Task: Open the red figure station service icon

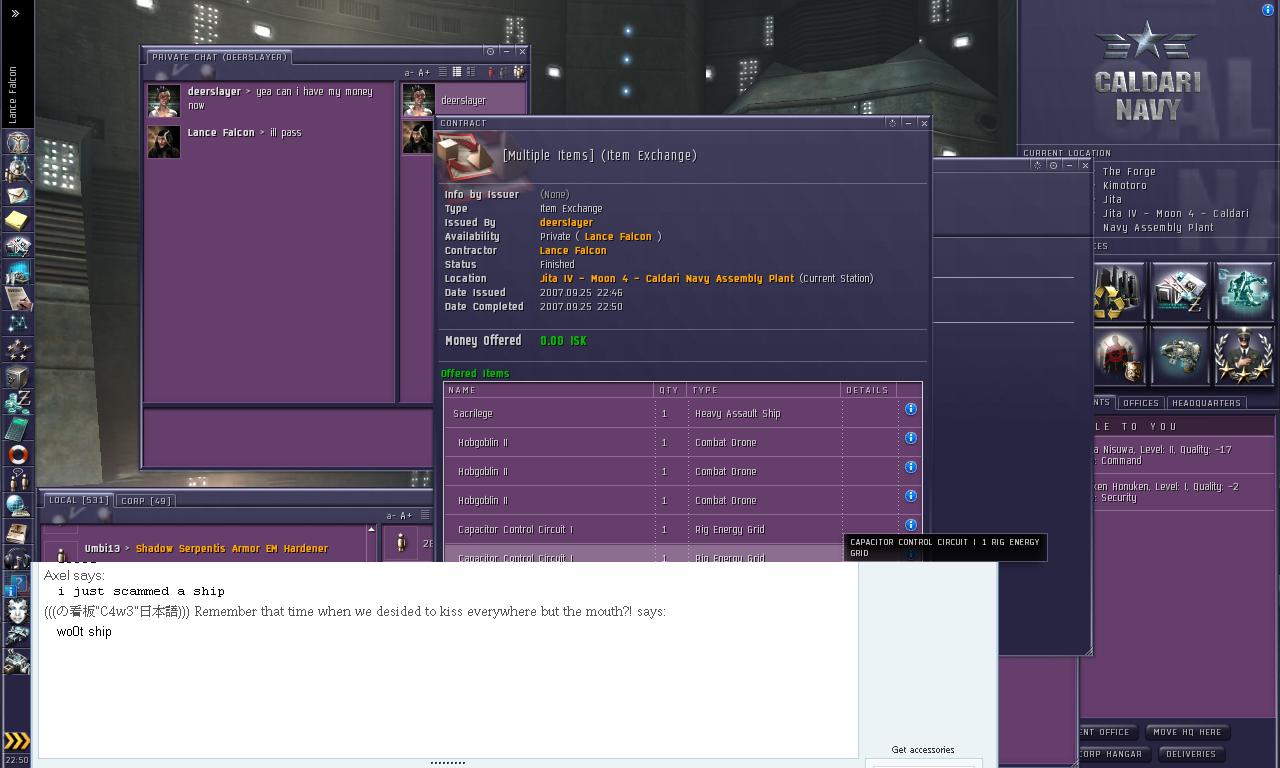Action: pos(1118,355)
